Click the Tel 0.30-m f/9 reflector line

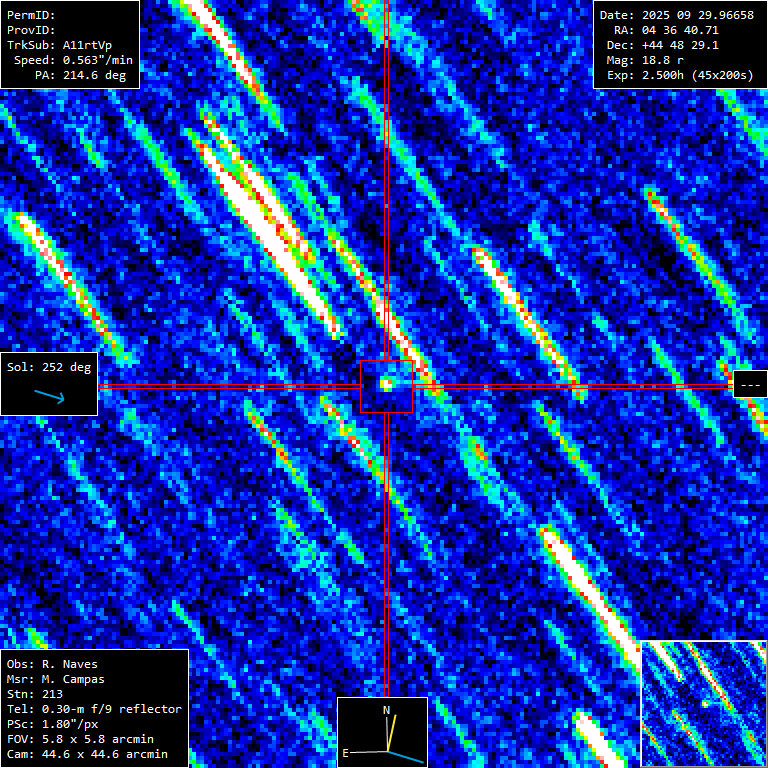pos(94,709)
